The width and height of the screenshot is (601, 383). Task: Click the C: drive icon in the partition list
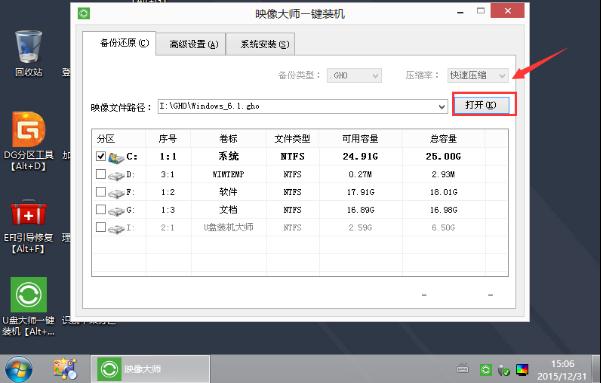116,157
